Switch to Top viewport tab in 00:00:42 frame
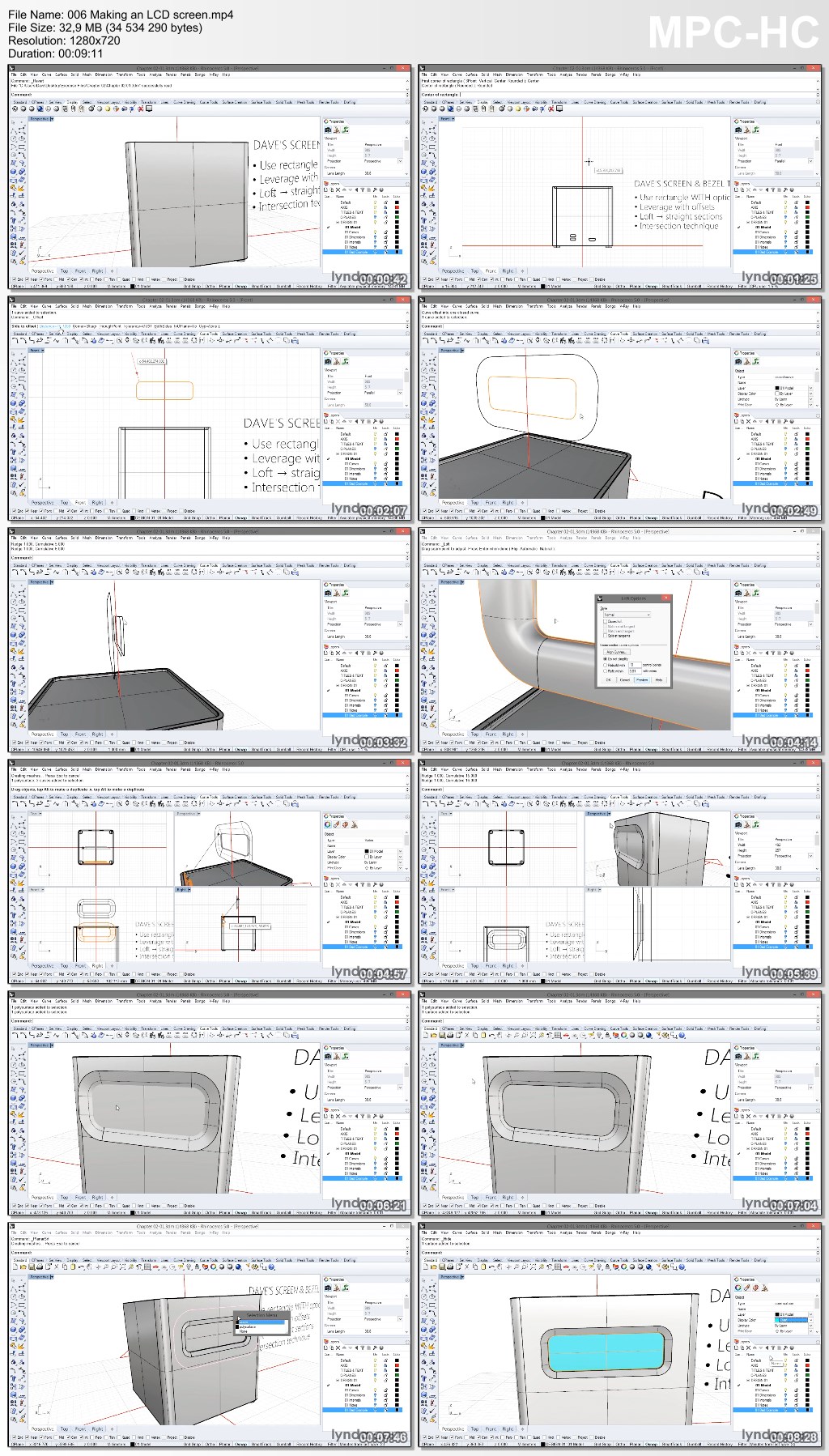This screenshot has width=829, height=1456. click(x=64, y=270)
